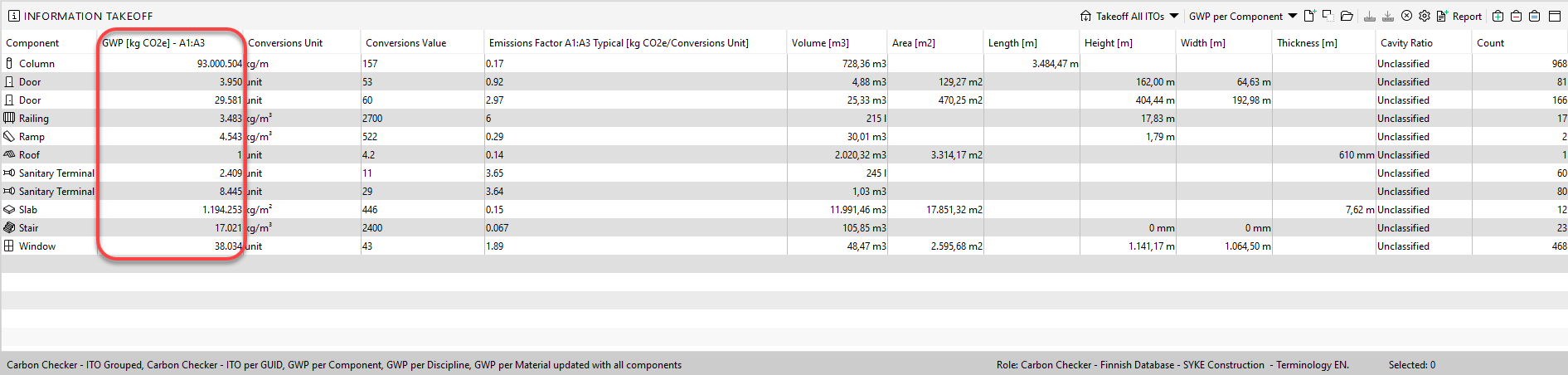Sort by the Component column header
1568x375 pixels.
pyautogui.click(x=33, y=43)
